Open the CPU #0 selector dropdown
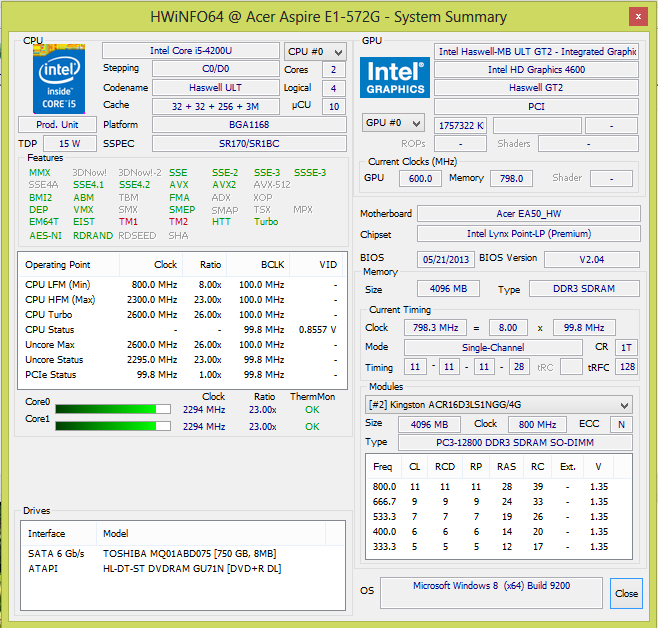The height and width of the screenshot is (628, 658). (x=315, y=52)
